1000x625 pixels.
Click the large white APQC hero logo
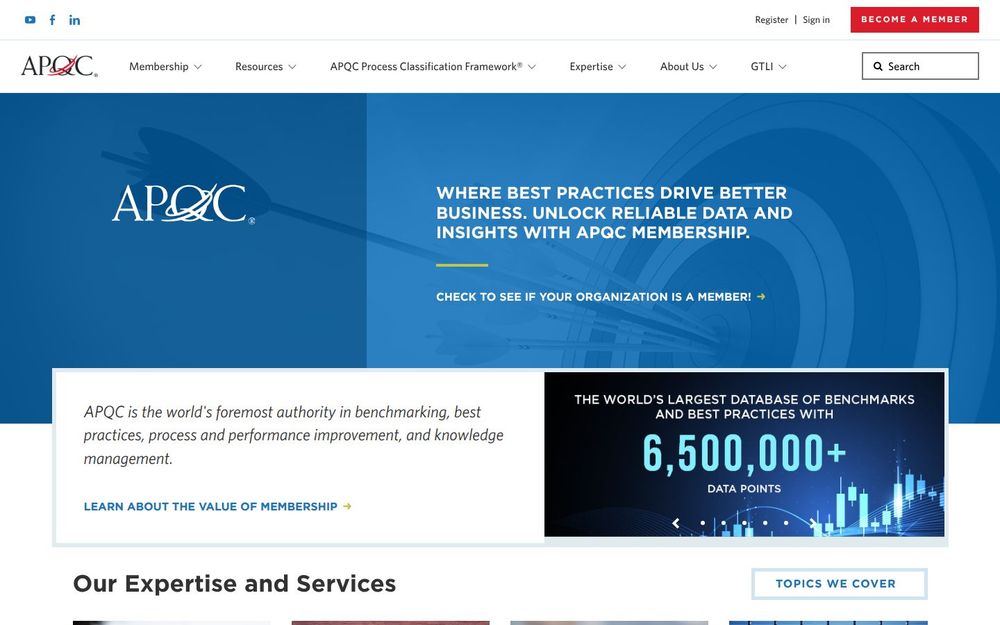click(184, 204)
